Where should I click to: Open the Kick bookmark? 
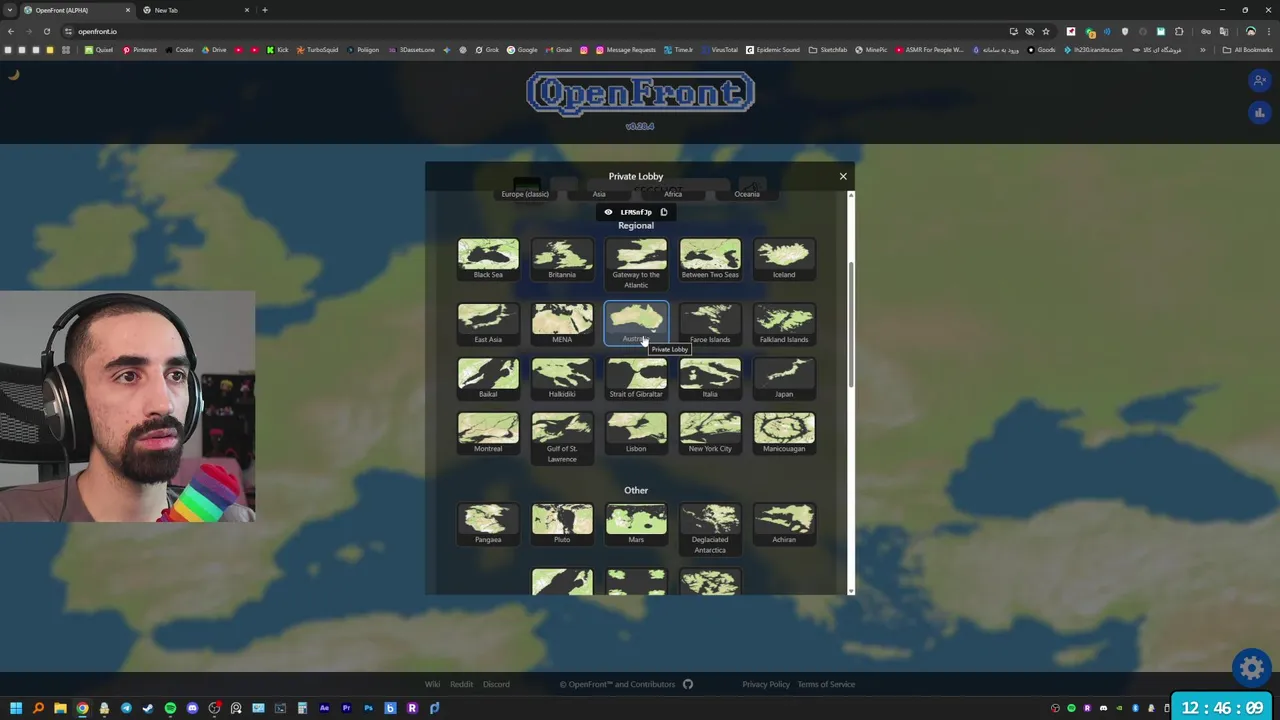point(279,50)
